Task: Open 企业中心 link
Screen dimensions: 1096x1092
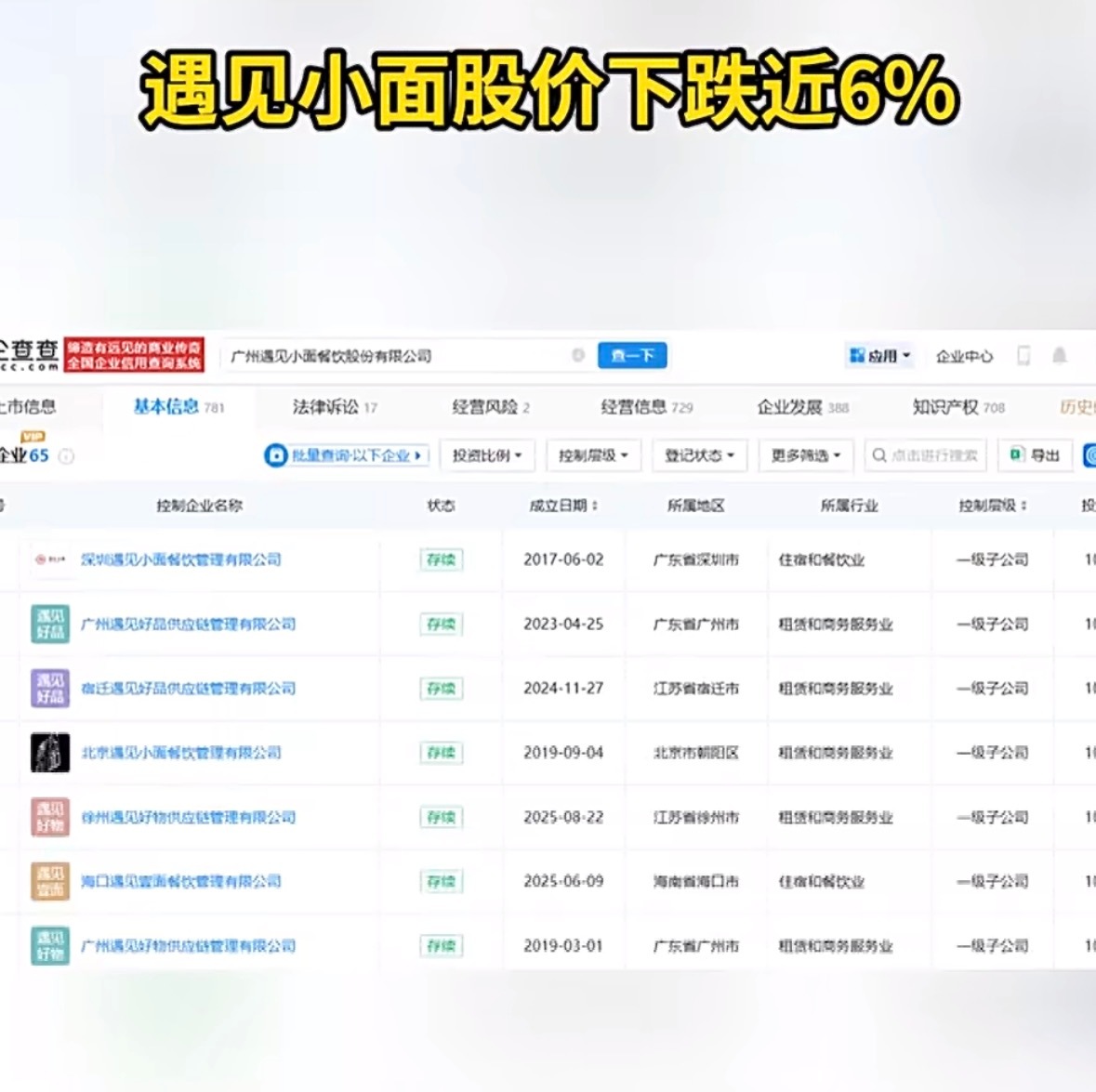Action: [964, 356]
